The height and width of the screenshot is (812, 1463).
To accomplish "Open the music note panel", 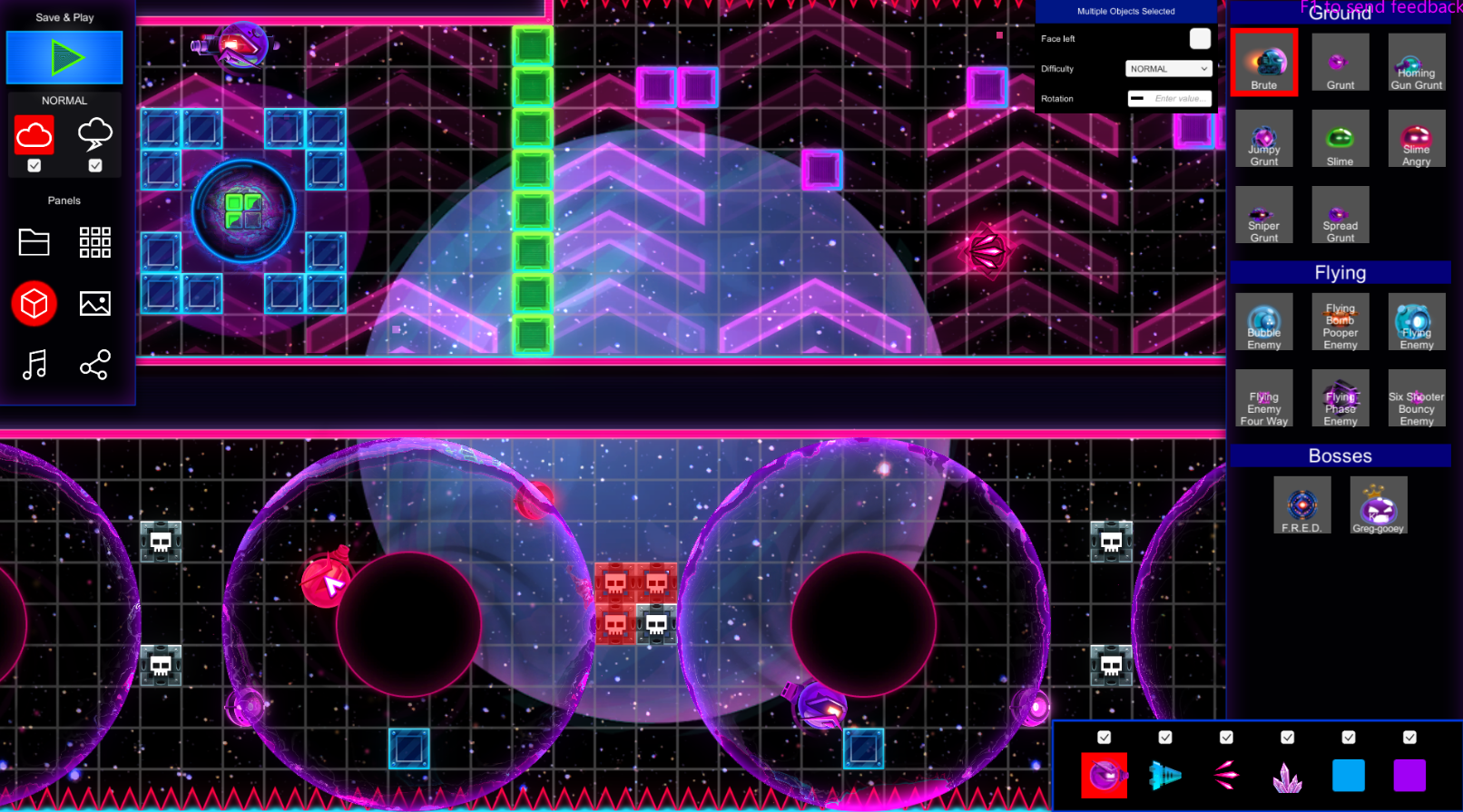I will (34, 365).
